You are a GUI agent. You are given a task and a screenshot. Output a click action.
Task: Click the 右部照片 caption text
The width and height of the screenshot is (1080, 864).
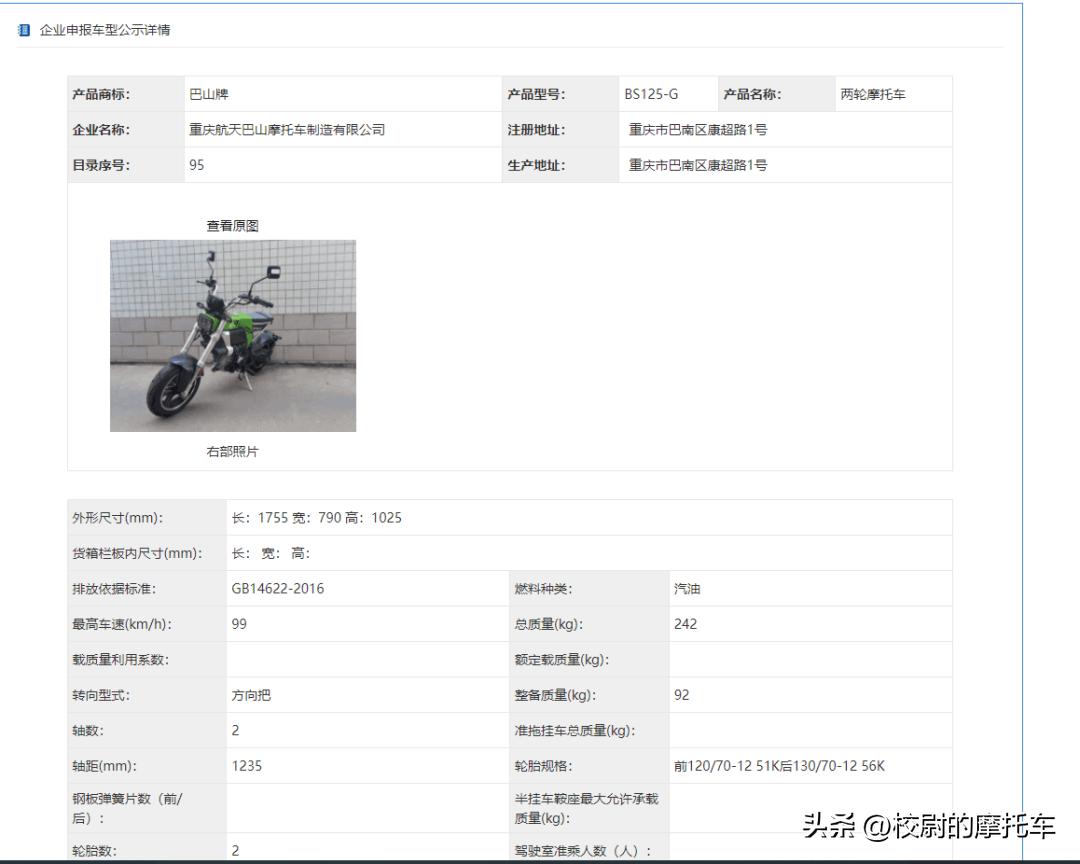233,450
